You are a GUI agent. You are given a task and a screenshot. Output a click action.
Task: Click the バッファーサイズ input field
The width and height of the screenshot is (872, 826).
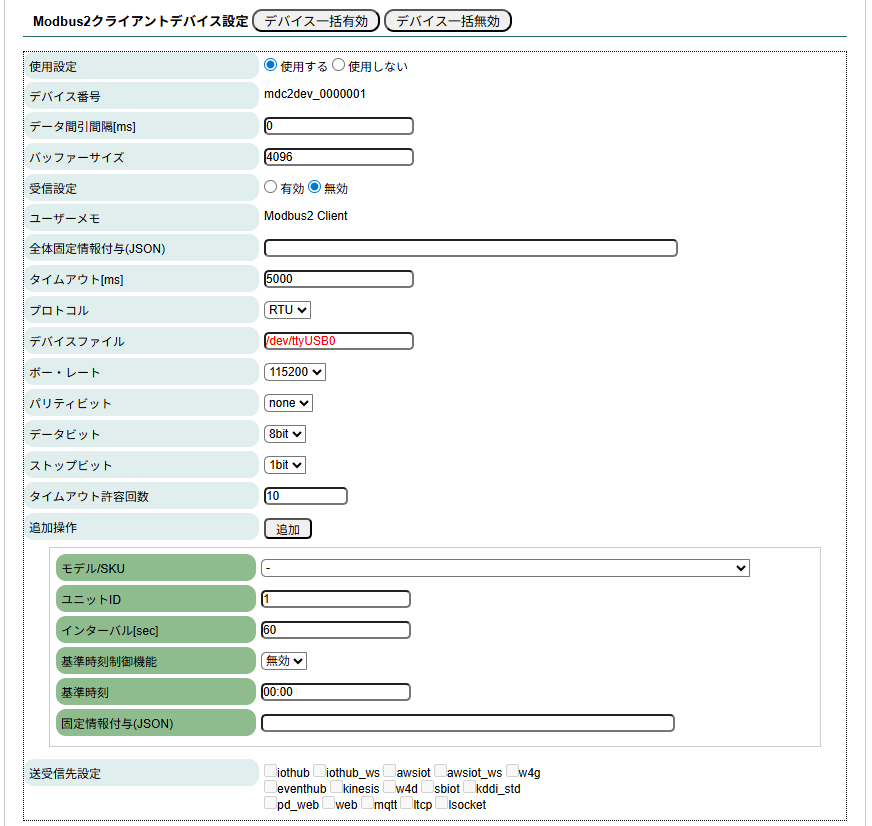pos(339,157)
